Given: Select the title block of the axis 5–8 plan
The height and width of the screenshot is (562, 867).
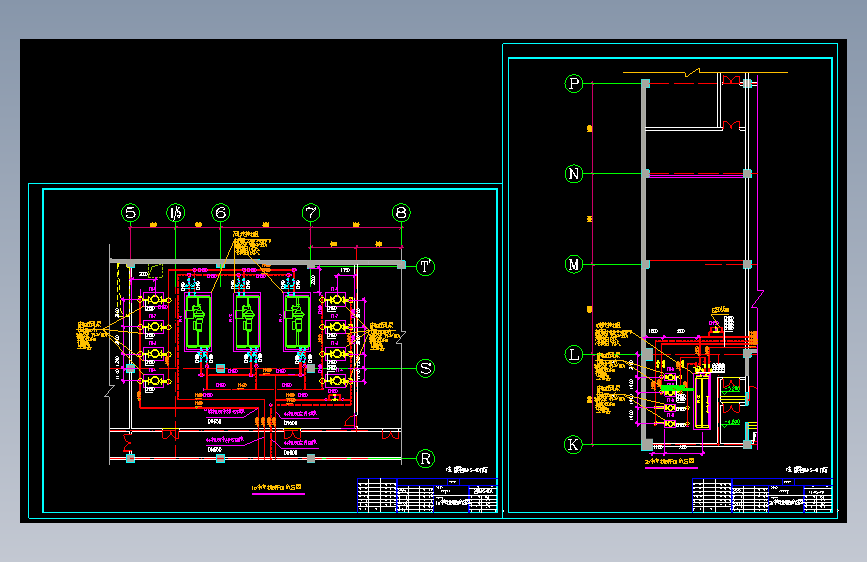Looking at the screenshot, I should [427, 495].
